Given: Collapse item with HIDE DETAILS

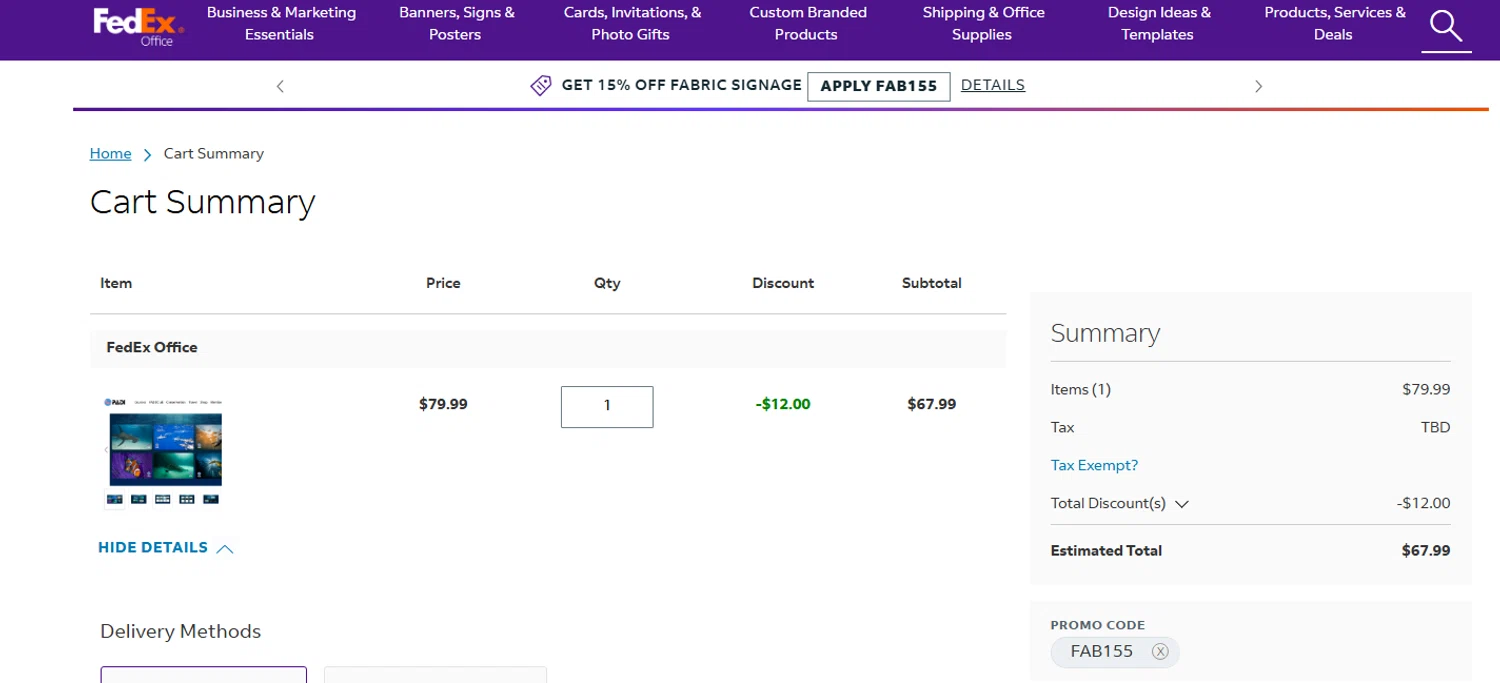Looking at the screenshot, I should [x=165, y=548].
